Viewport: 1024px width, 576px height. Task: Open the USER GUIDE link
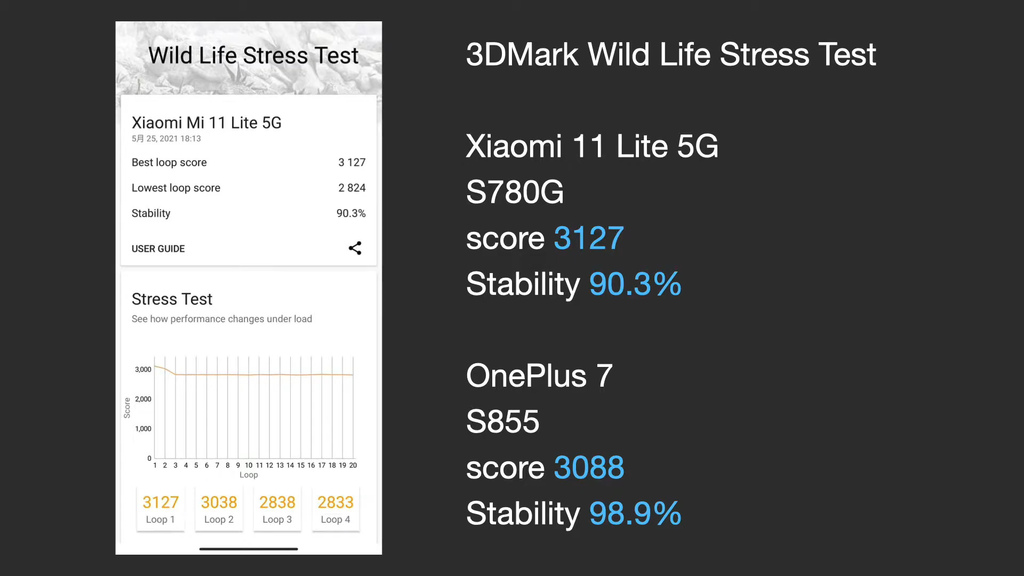(158, 249)
